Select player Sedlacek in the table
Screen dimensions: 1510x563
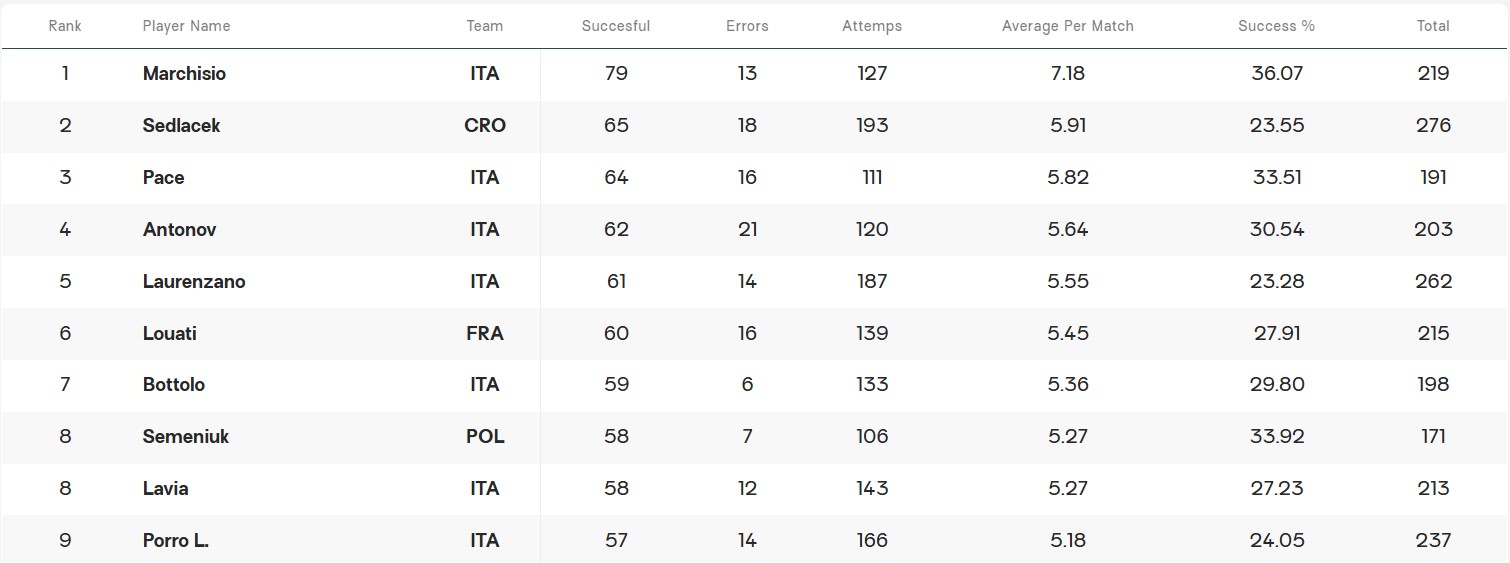[181, 126]
